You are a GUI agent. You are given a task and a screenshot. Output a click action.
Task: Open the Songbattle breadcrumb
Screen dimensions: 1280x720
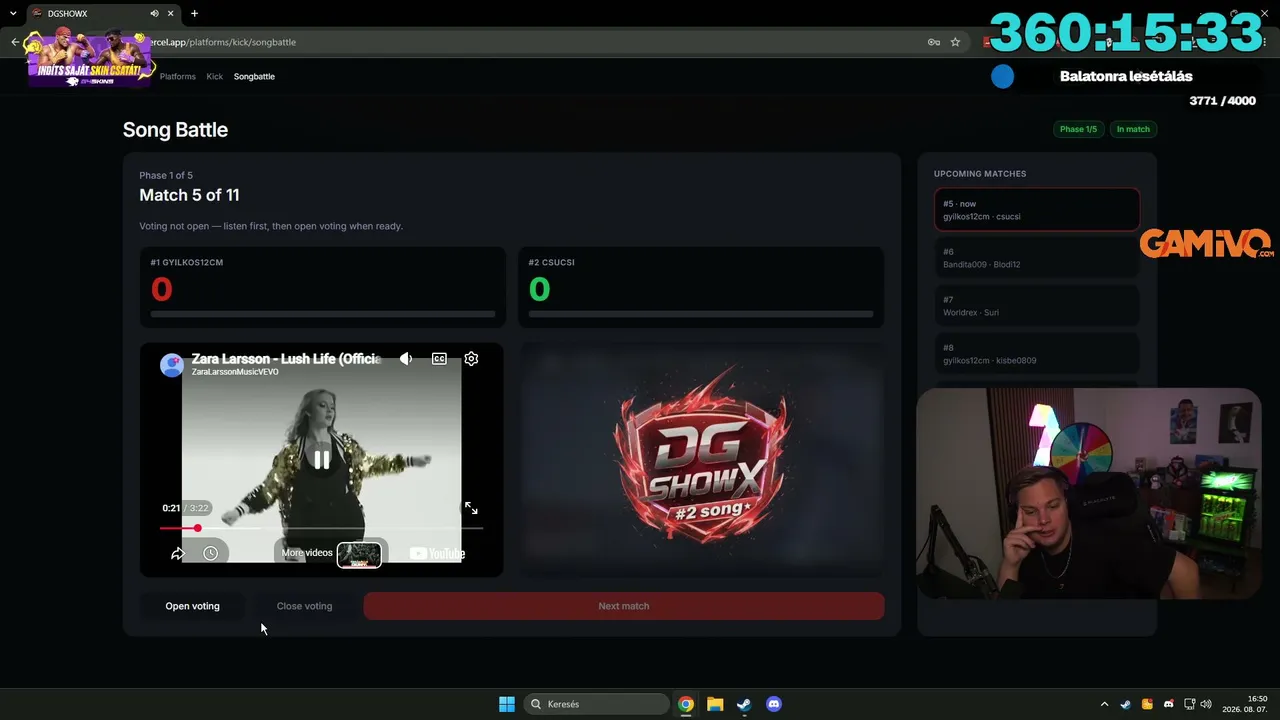(254, 76)
